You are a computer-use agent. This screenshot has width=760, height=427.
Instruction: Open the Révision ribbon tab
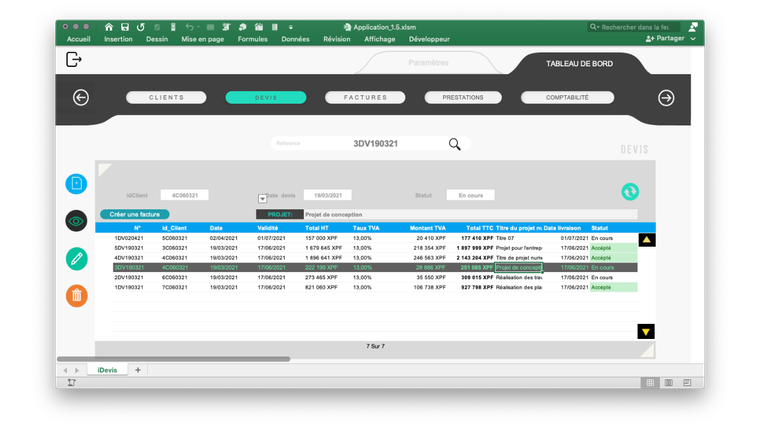tap(337, 39)
